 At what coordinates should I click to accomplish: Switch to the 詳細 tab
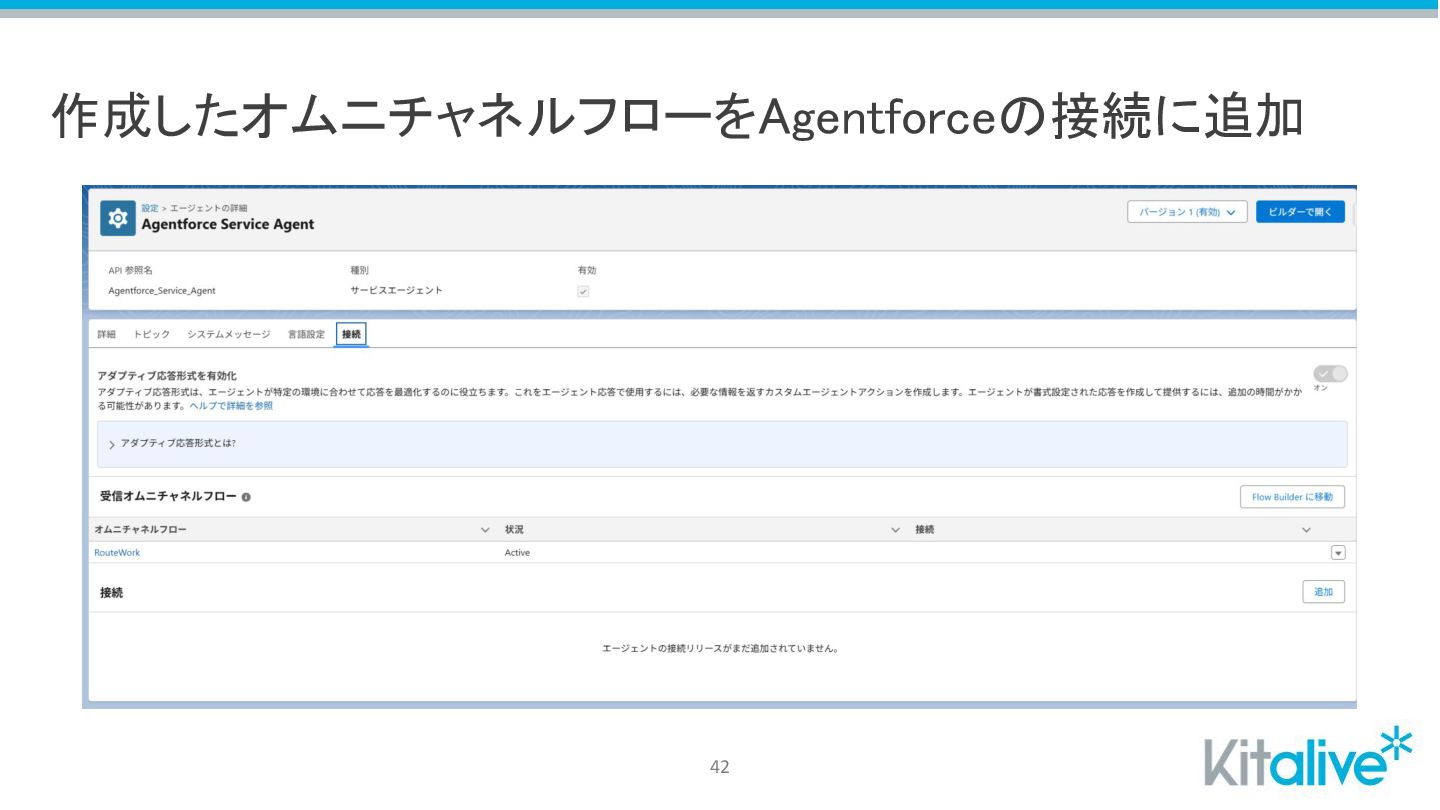[x=106, y=334]
